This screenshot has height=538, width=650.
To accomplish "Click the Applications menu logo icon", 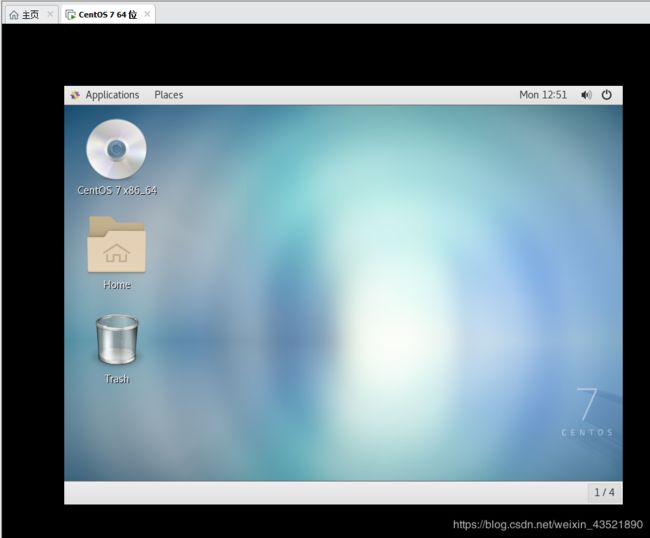I will pyautogui.click(x=75, y=95).
